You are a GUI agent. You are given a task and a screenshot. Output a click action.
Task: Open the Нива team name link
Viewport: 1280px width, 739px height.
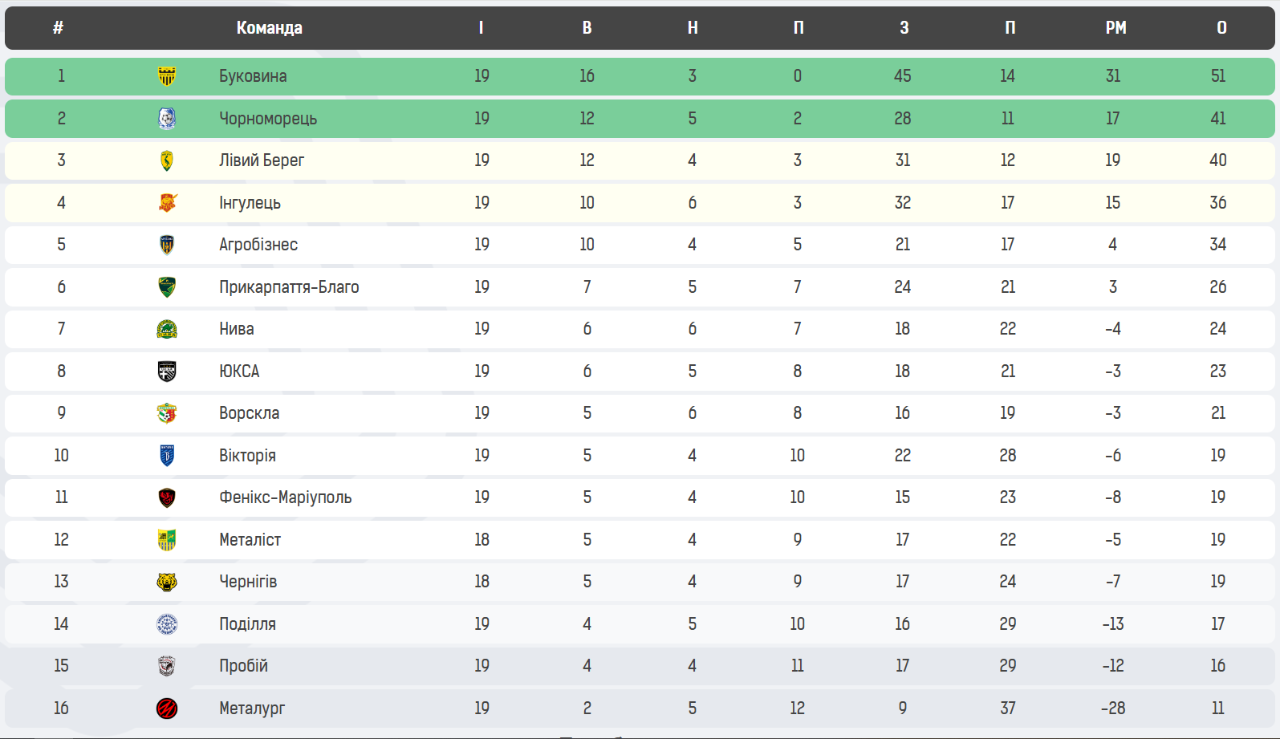237,329
